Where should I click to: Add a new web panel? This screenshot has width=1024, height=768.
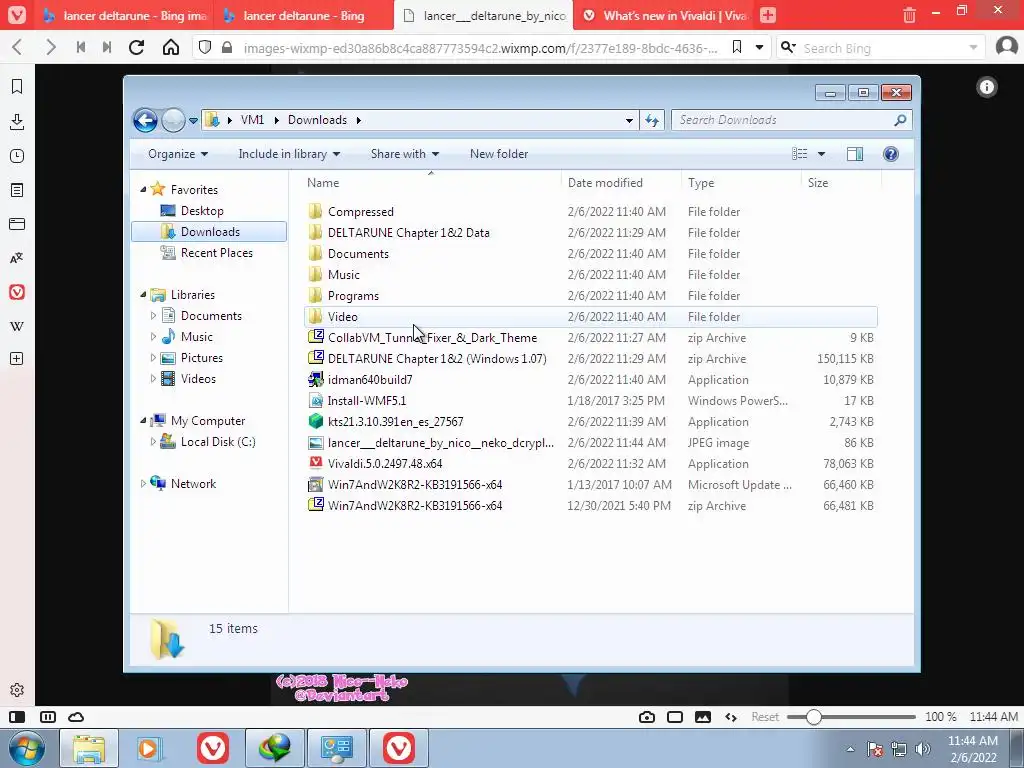(x=17, y=359)
